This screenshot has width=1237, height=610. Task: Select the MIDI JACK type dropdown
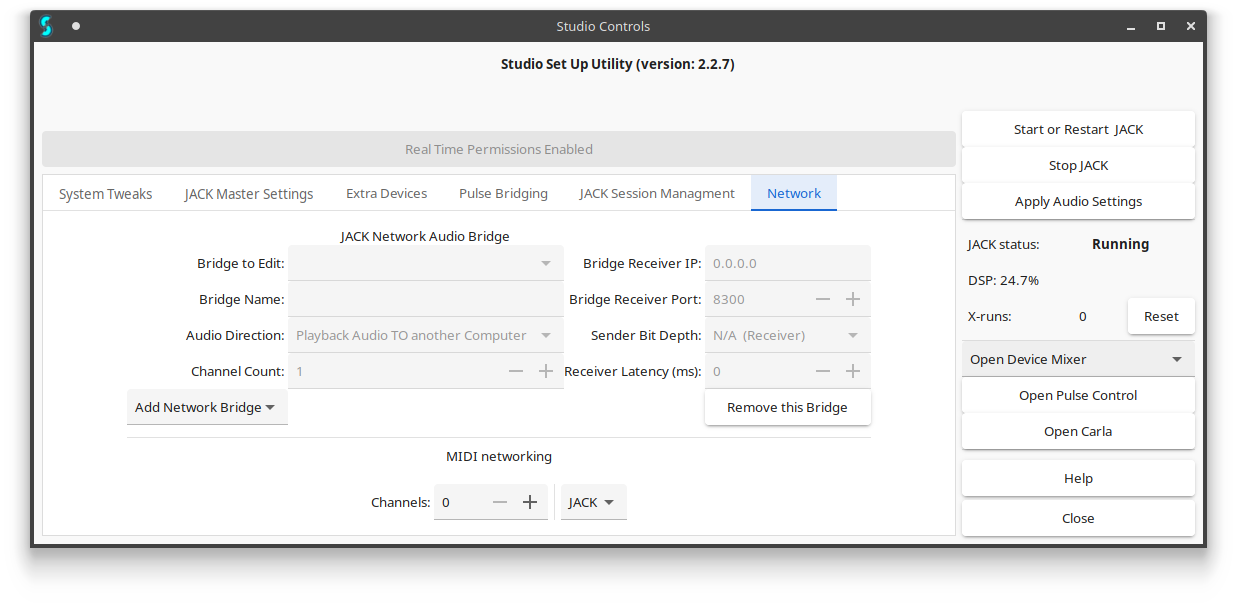pos(593,502)
